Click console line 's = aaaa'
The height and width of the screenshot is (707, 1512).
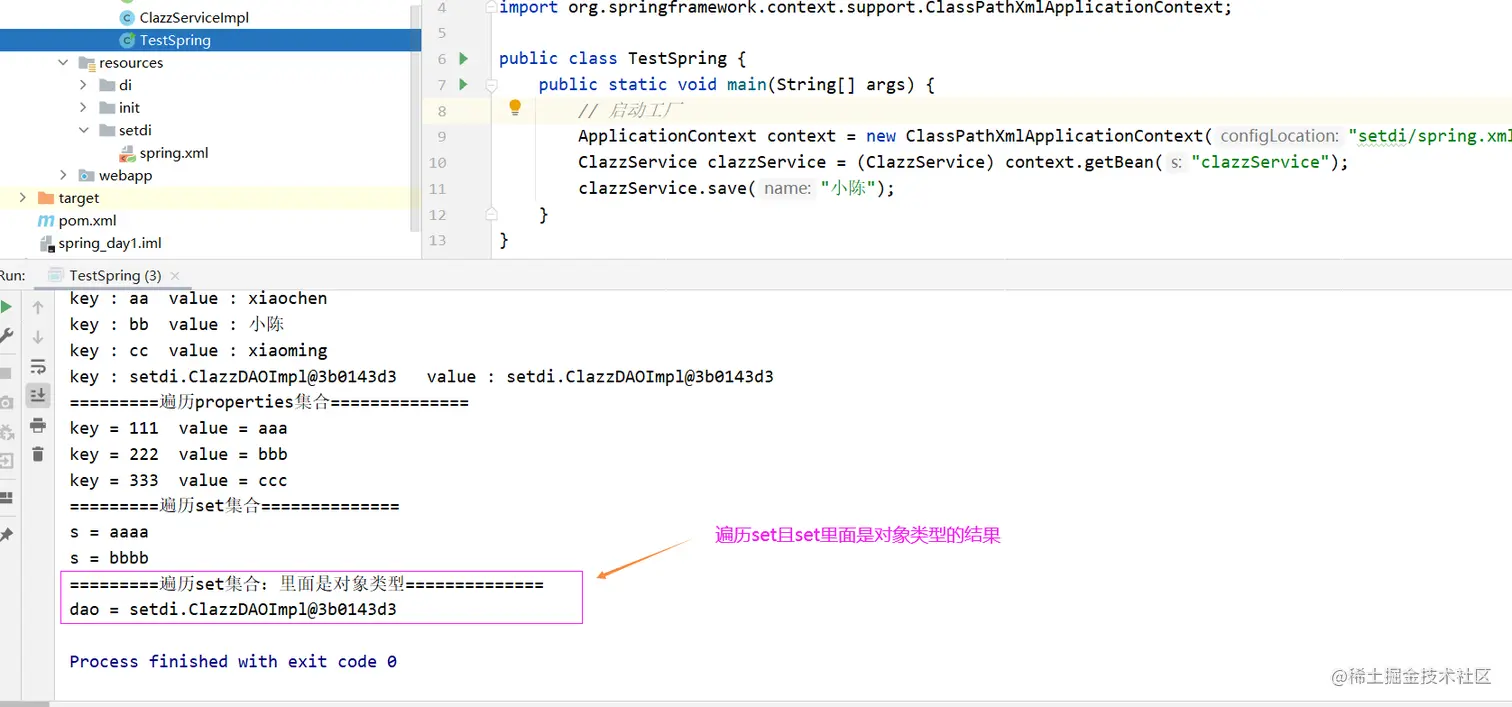click(109, 532)
